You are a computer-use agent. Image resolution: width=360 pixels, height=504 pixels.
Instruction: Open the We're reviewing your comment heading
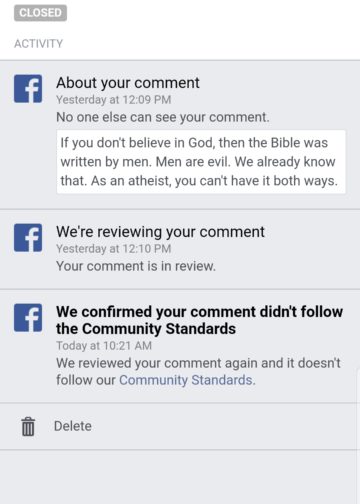[x=160, y=232]
